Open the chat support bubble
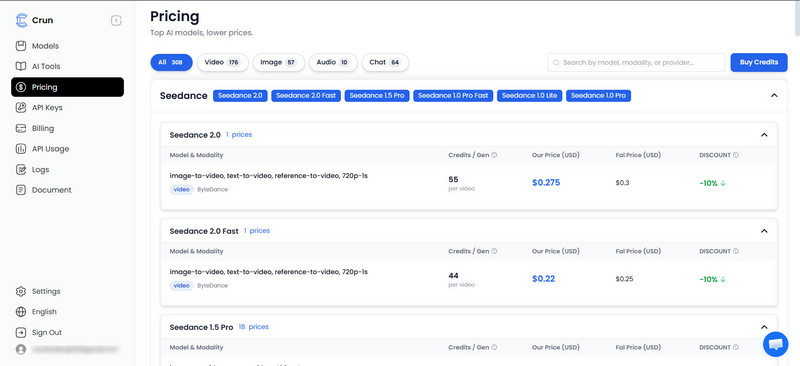This screenshot has height=366, width=800. 776,344
